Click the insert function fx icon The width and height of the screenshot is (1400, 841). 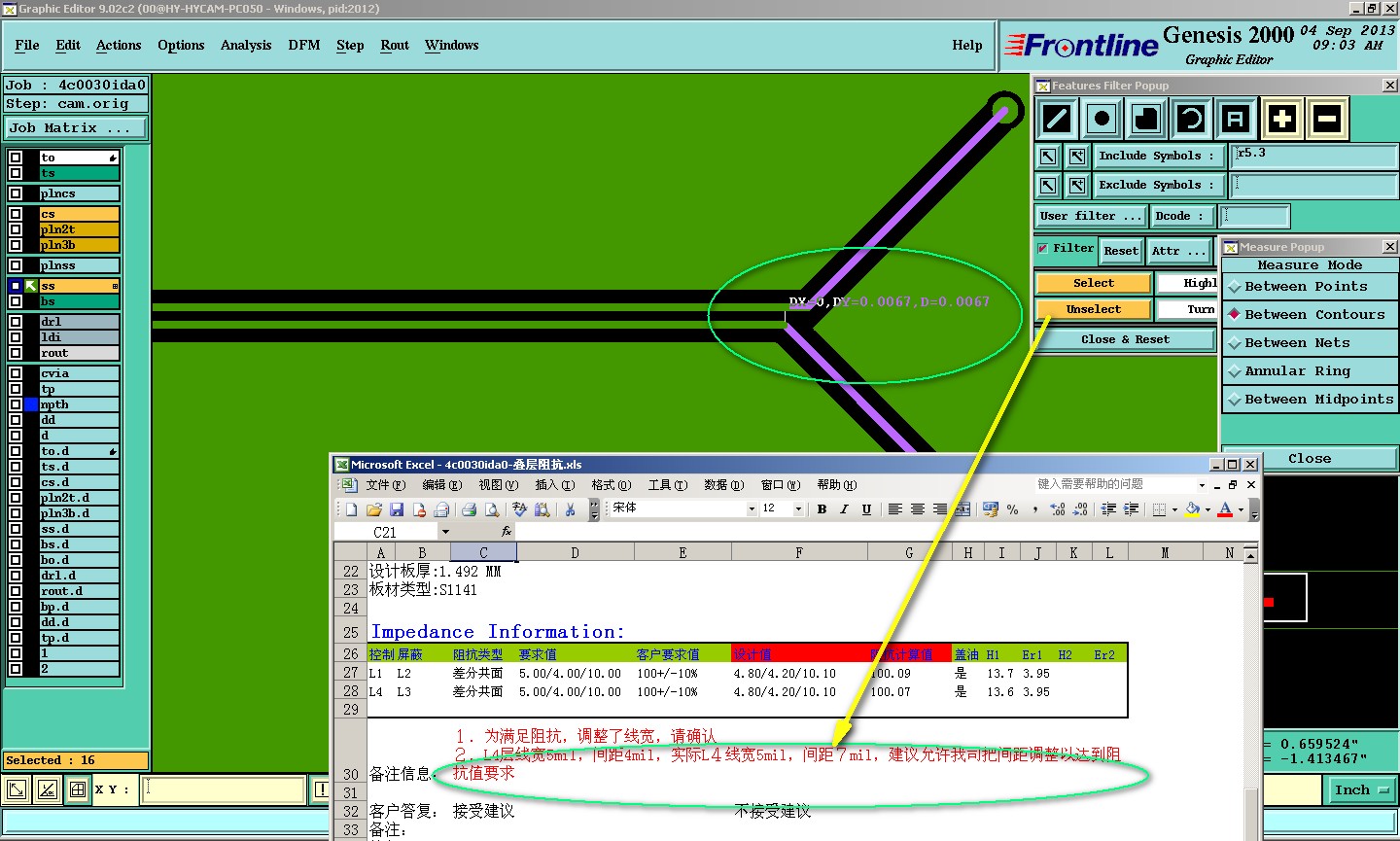coord(507,532)
